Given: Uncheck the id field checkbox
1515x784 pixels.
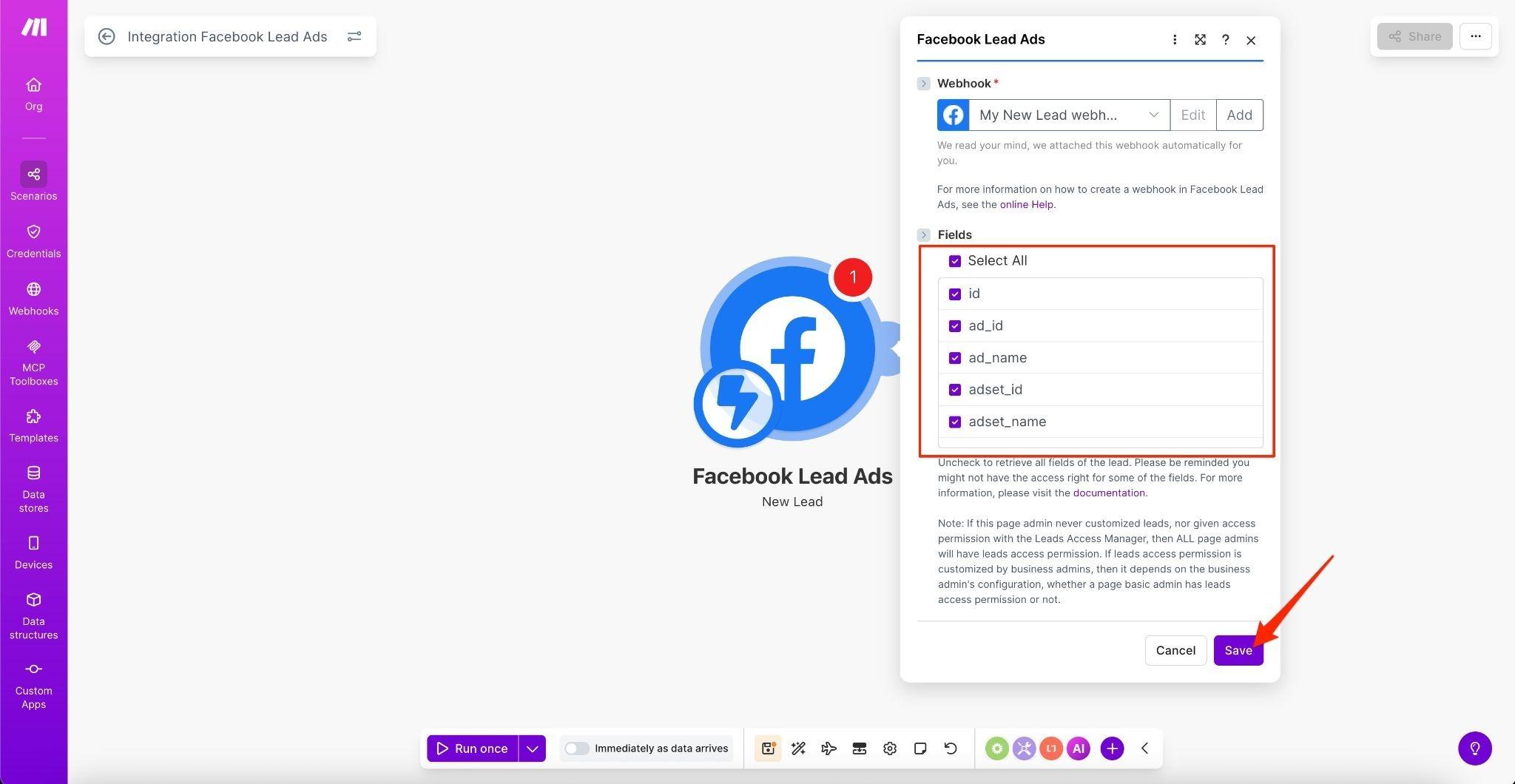Looking at the screenshot, I should click(955, 294).
